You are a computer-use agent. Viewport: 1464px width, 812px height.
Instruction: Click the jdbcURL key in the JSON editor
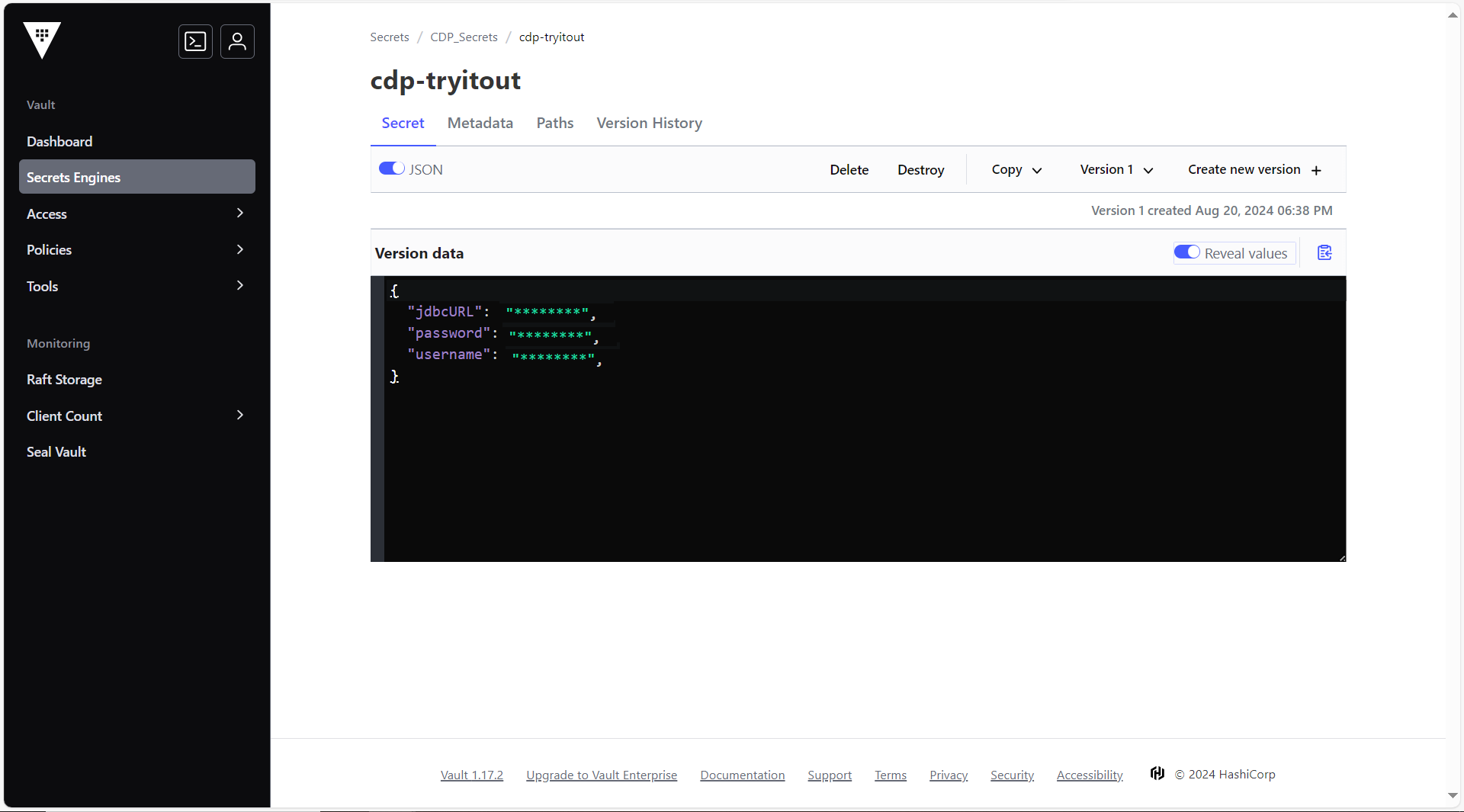[x=445, y=311]
